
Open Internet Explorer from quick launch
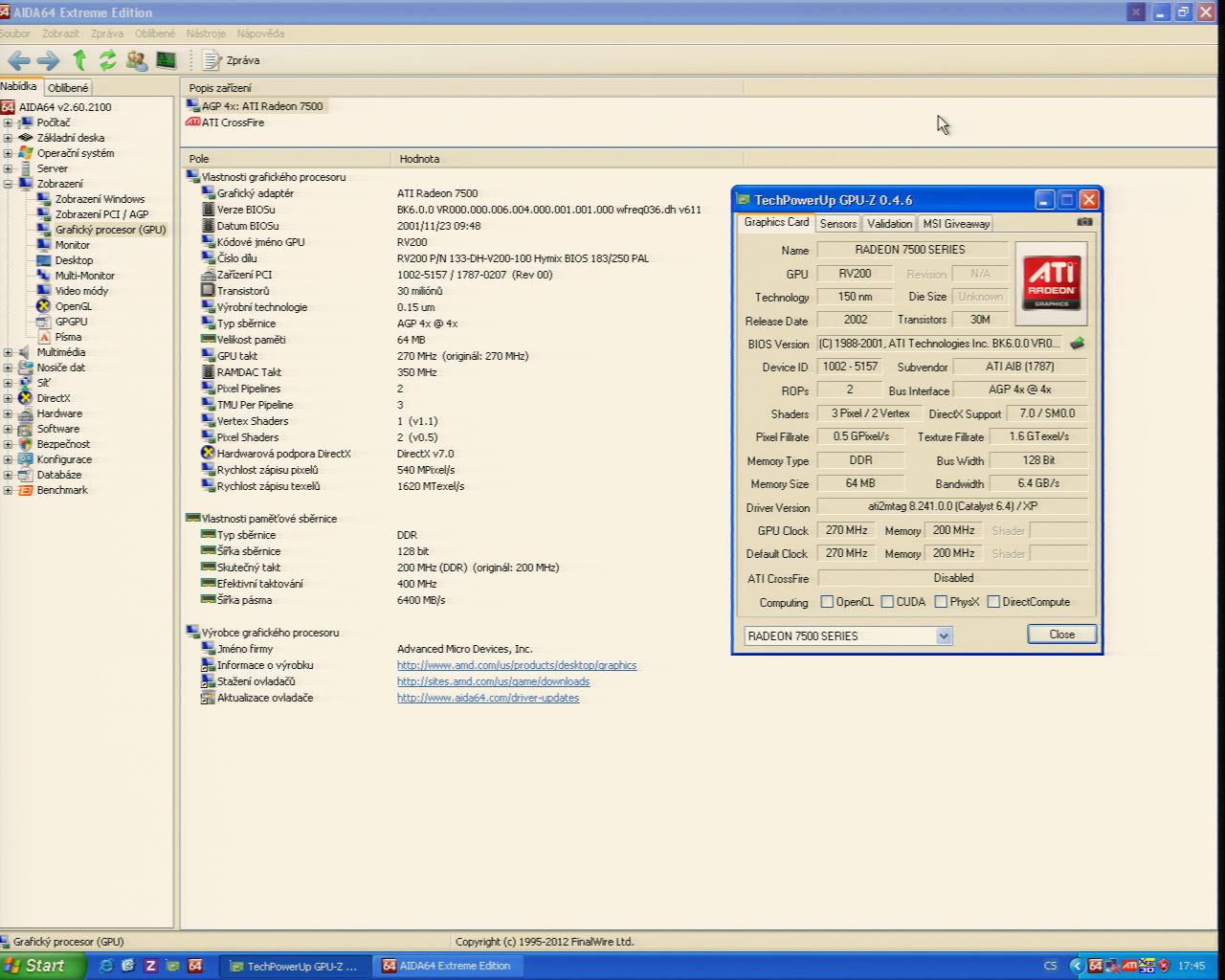click(x=106, y=966)
